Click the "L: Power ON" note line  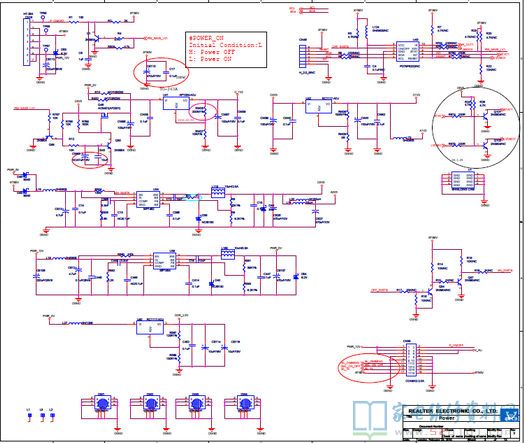click(x=210, y=59)
